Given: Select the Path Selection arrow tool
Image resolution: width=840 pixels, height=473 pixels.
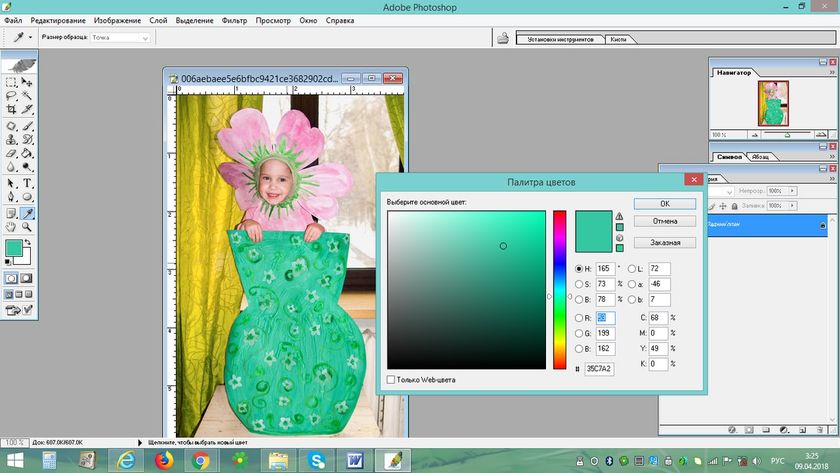Looking at the screenshot, I should 11,183.
